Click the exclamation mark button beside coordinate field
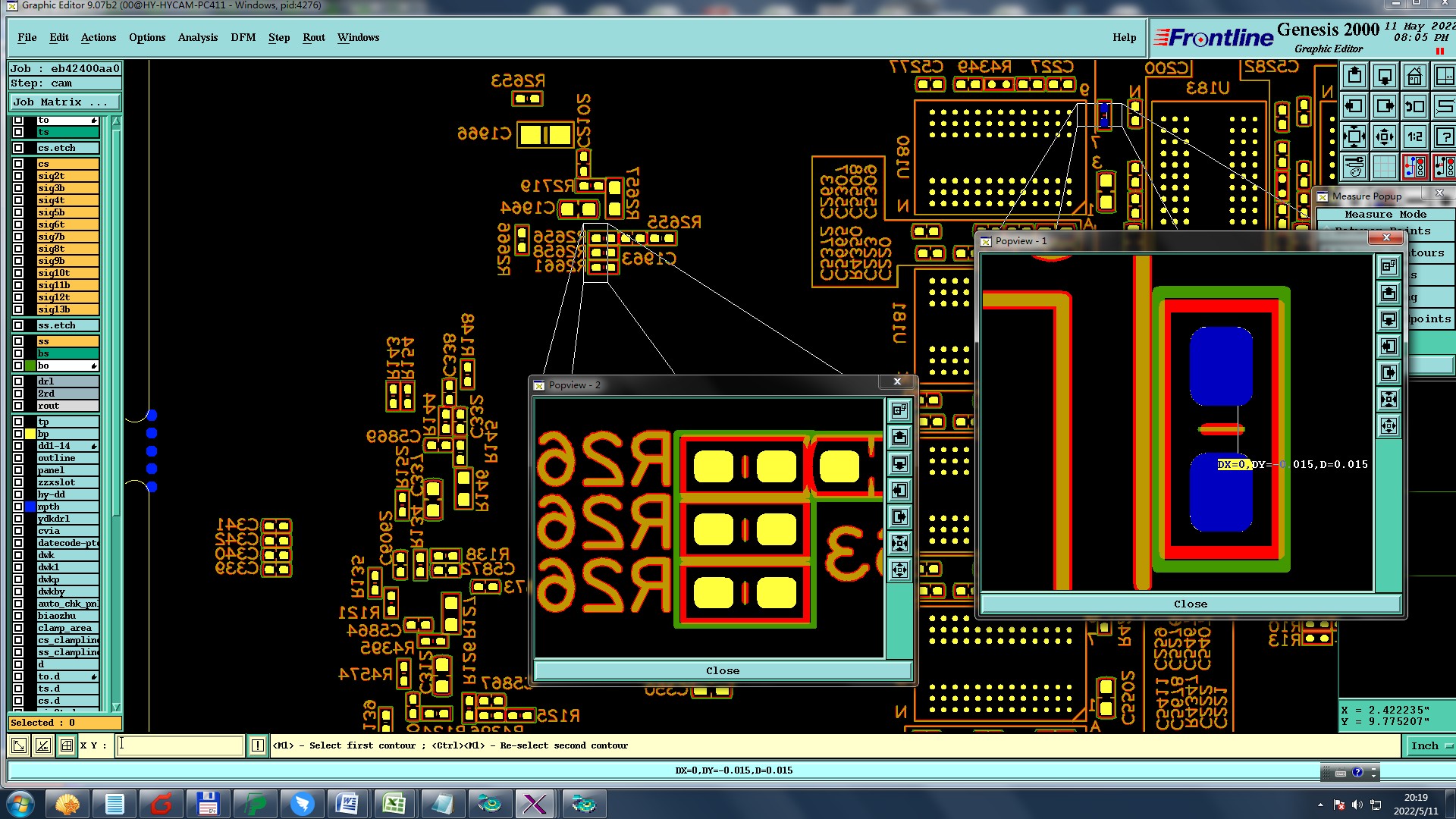 (x=258, y=745)
